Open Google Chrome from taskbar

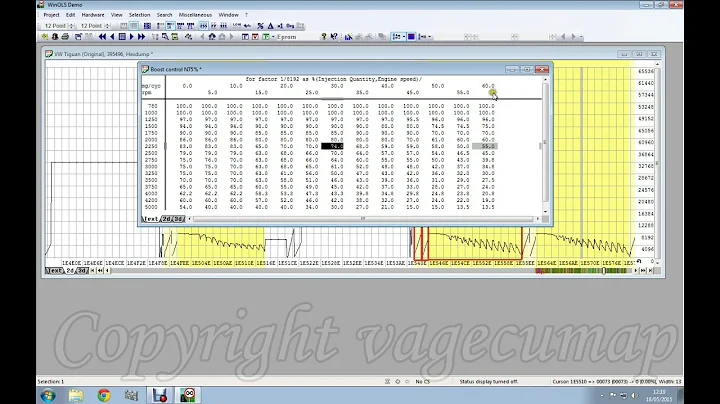point(104,395)
